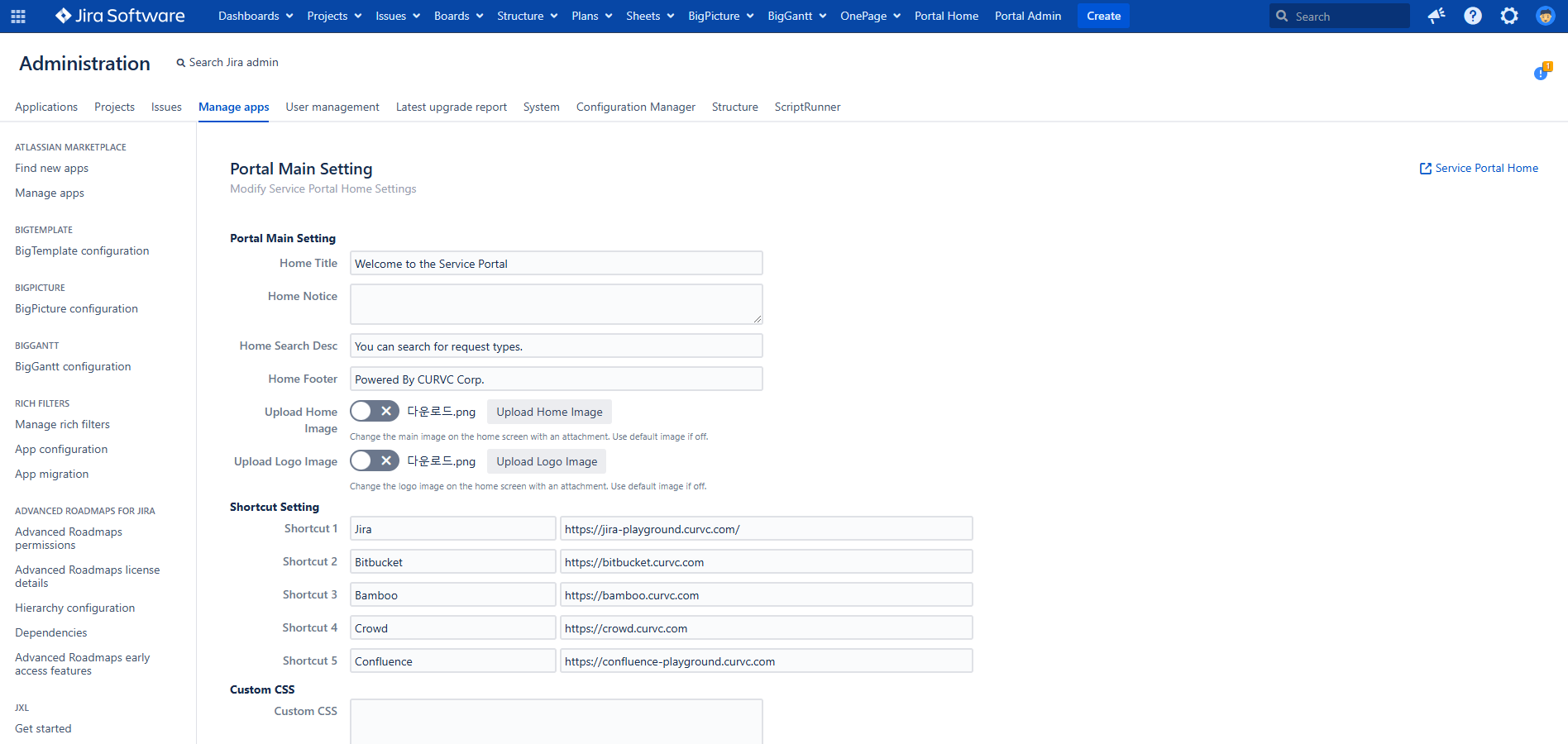Switch to the Issues admin tab
The width and height of the screenshot is (1568, 744).
pos(166,107)
